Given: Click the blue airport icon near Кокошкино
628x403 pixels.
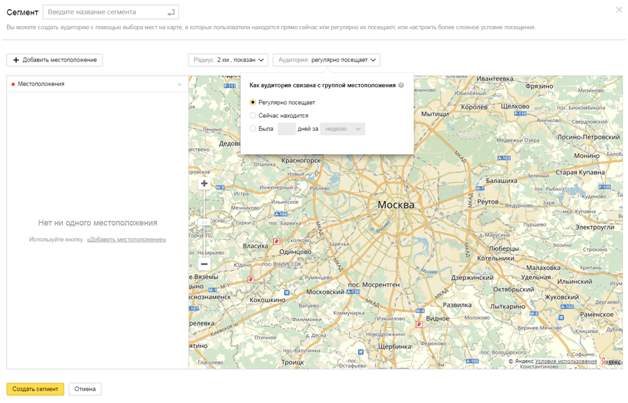Looking at the screenshot, I should [x=287, y=292].
